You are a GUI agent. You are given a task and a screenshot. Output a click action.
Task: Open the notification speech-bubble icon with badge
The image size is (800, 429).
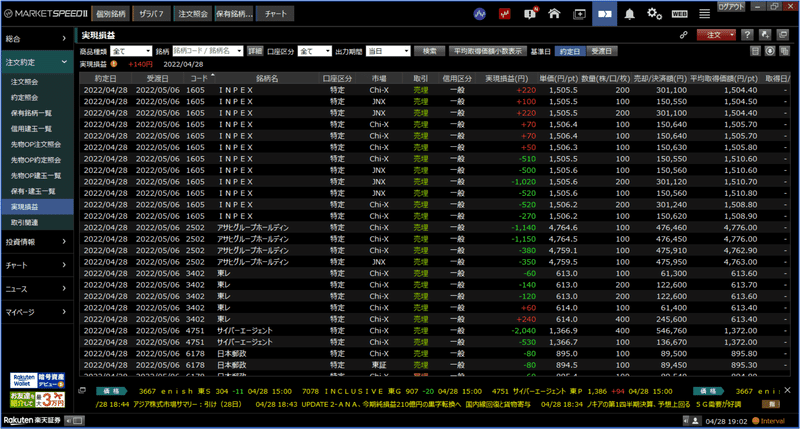[530, 14]
